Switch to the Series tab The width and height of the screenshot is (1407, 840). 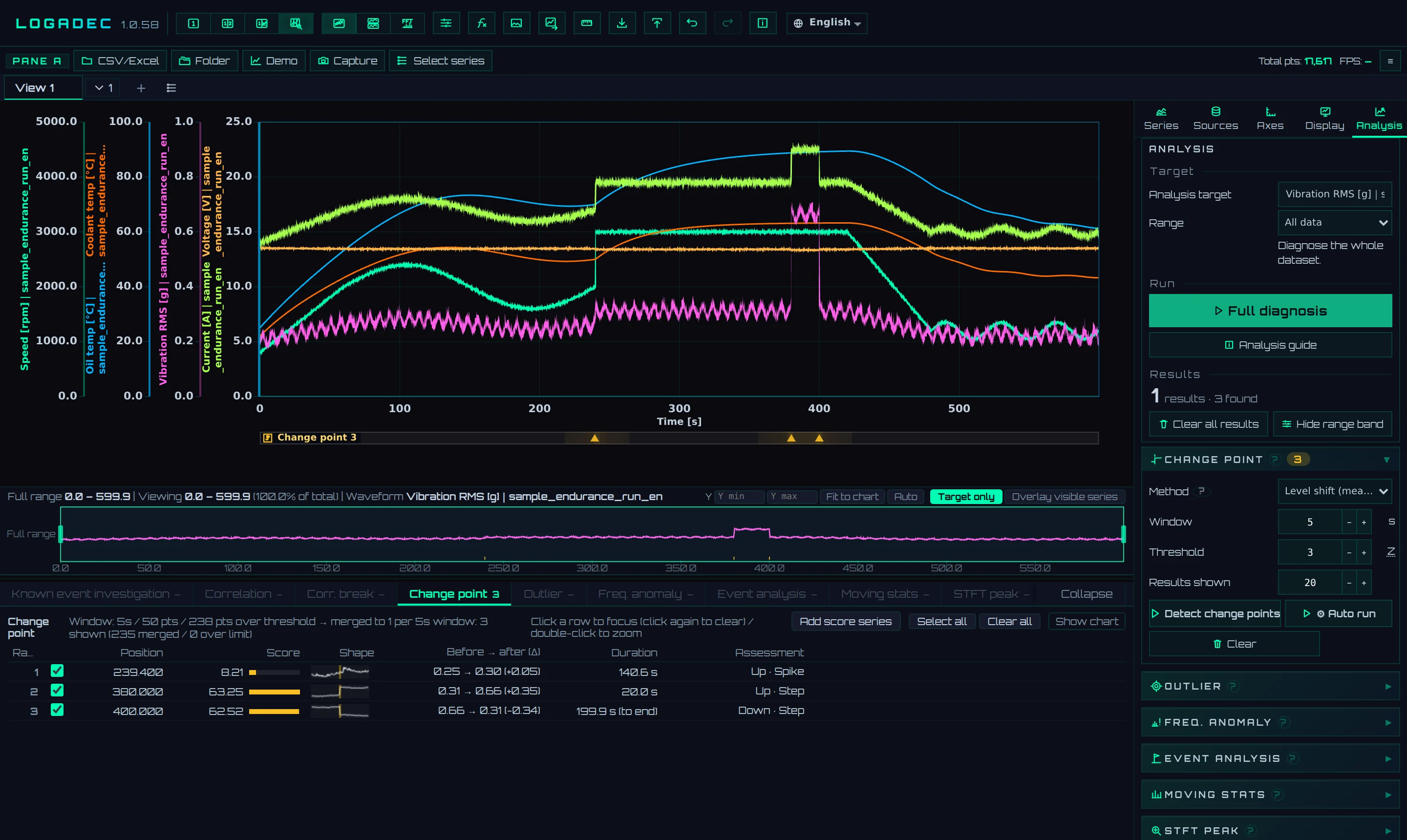1161,119
